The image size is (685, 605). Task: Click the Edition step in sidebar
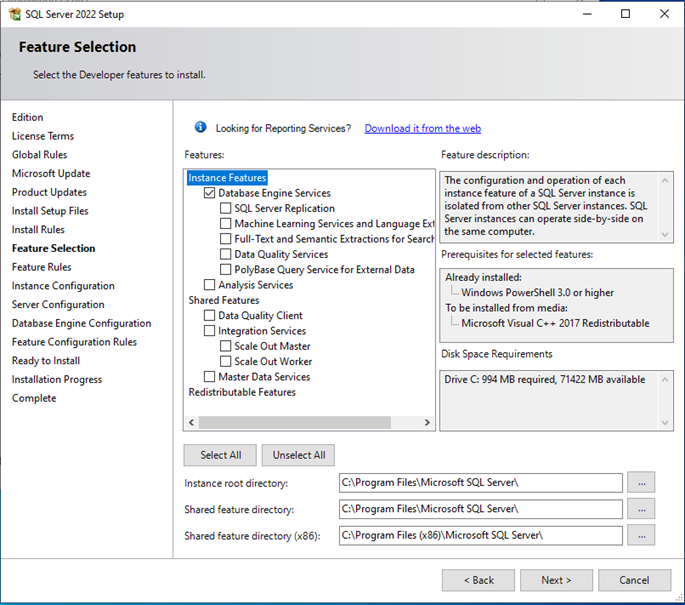pyautogui.click(x=28, y=117)
